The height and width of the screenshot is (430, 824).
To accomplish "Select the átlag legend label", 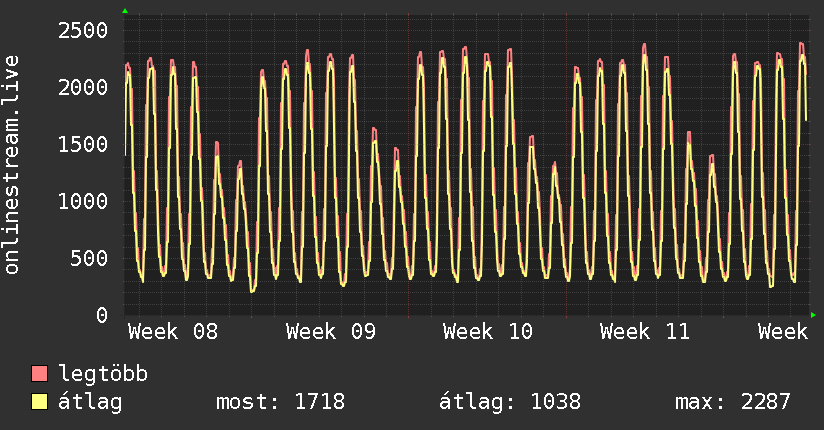I will (x=91, y=402).
